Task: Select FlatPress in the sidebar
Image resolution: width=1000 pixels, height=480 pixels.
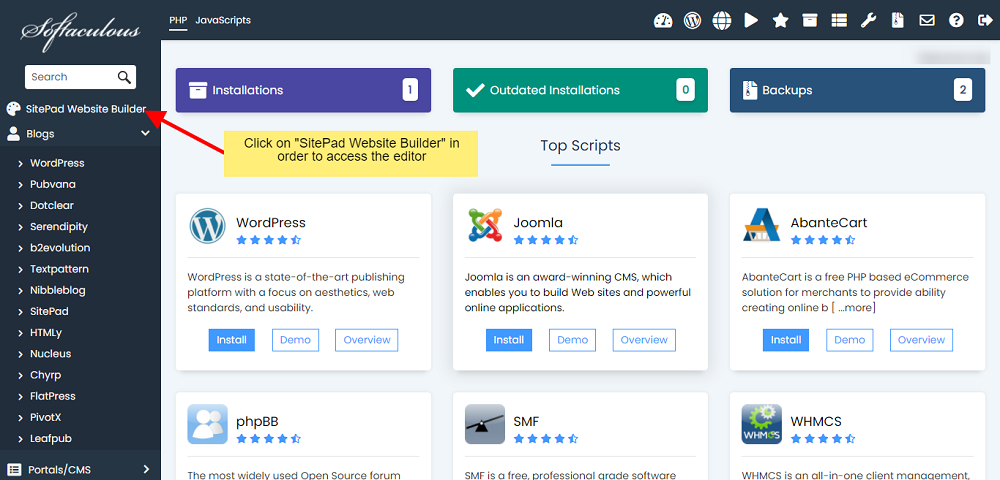Action: (x=52, y=396)
